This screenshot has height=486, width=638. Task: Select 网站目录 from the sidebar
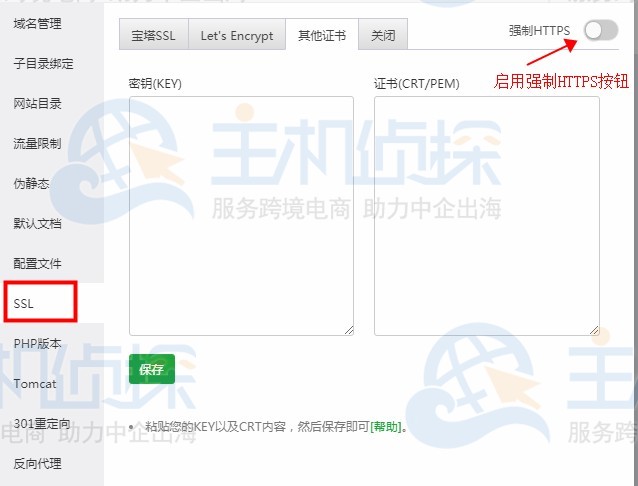(37, 104)
